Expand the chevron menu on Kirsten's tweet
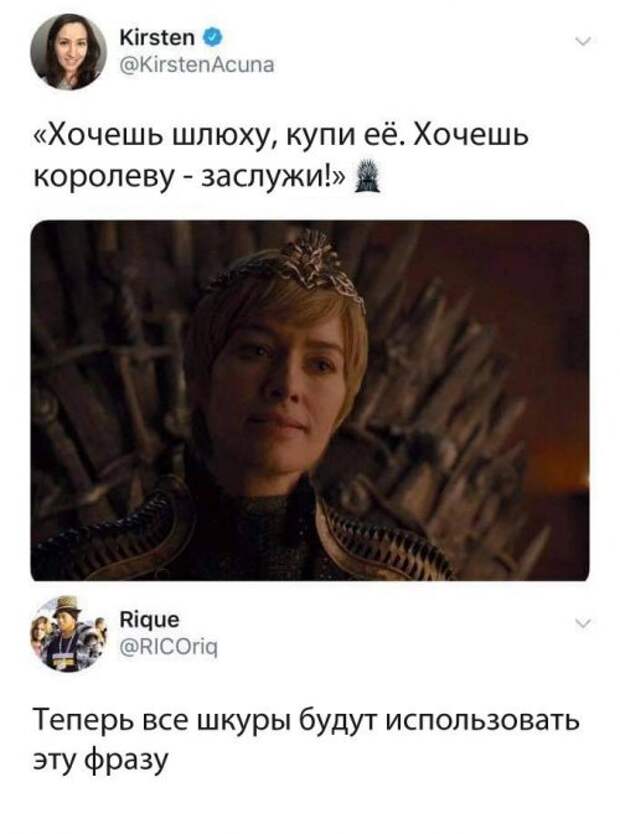Image resolution: width=620 pixels, height=834 pixels. pos(583,40)
